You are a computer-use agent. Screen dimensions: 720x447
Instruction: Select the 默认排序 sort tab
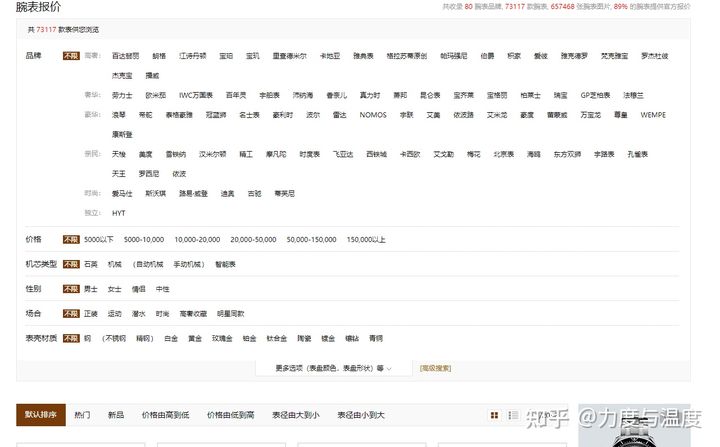[x=41, y=415]
